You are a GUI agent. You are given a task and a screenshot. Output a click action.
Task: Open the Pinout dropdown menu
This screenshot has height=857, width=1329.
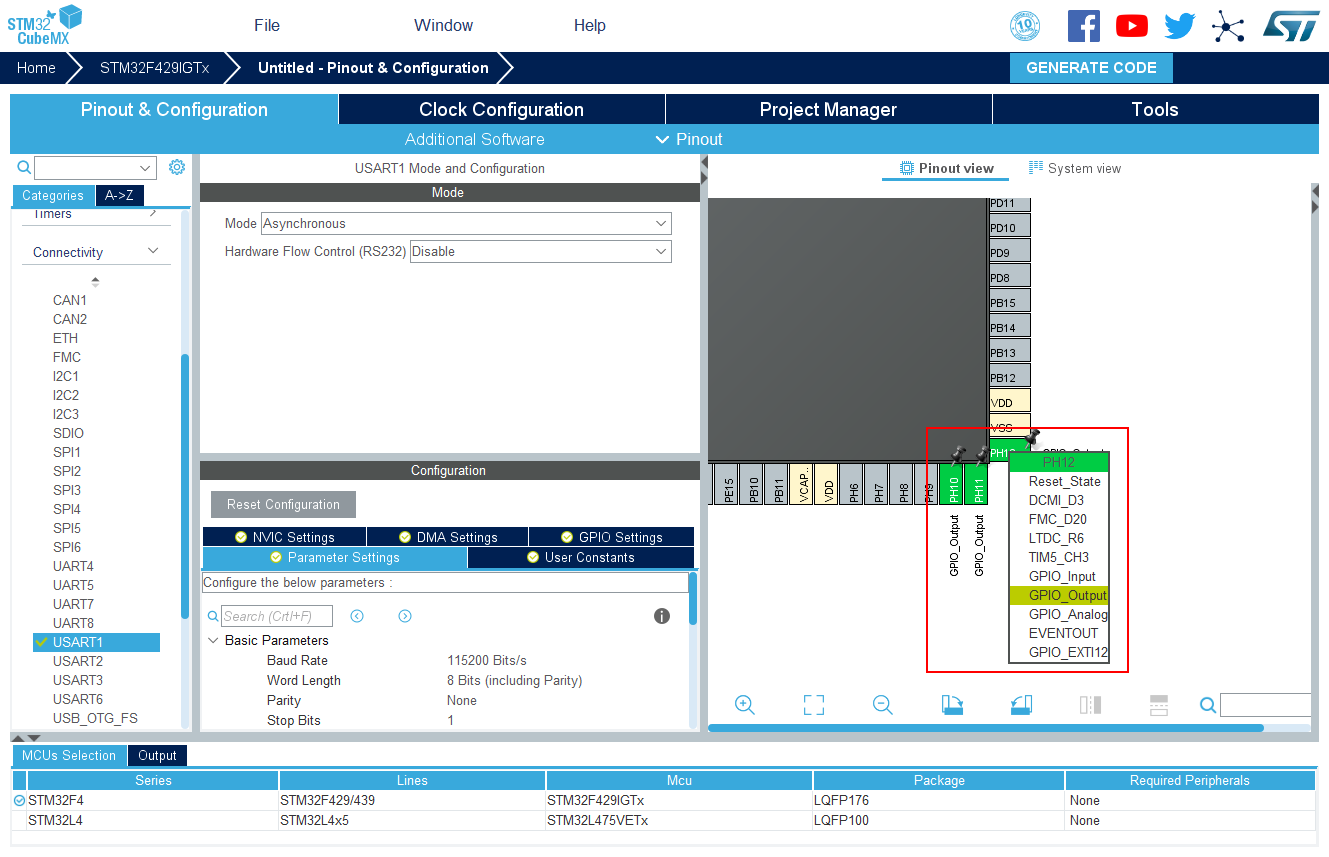(689, 139)
